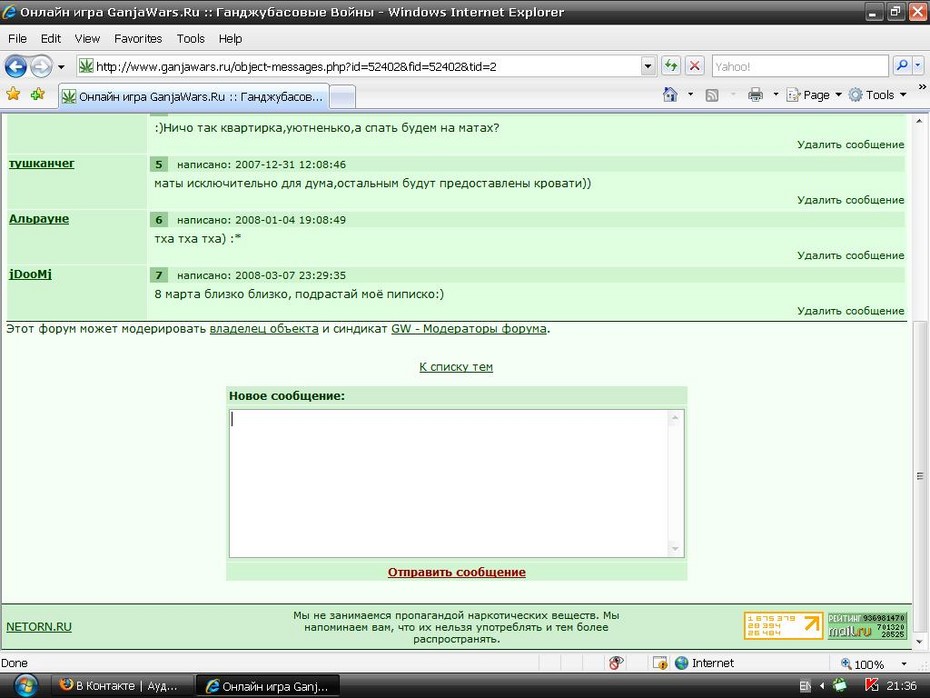This screenshot has height=698, width=930.
Task: Show hidden tray icons arrow
Action: [x=822, y=686]
